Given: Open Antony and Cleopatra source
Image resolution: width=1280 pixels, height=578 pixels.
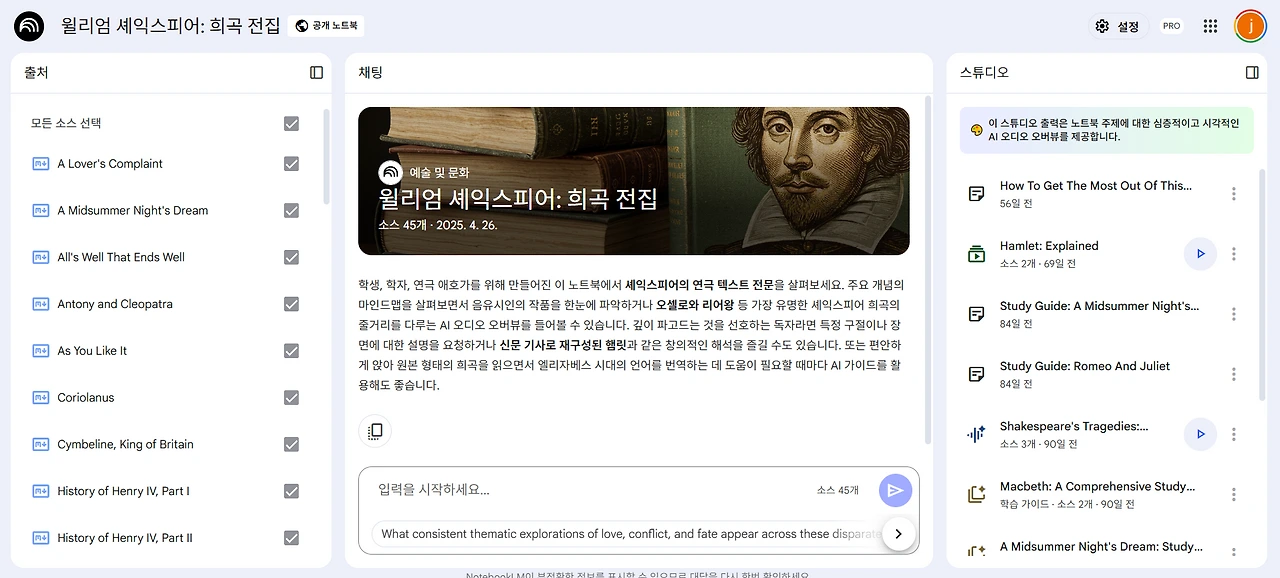Looking at the screenshot, I should 115,304.
